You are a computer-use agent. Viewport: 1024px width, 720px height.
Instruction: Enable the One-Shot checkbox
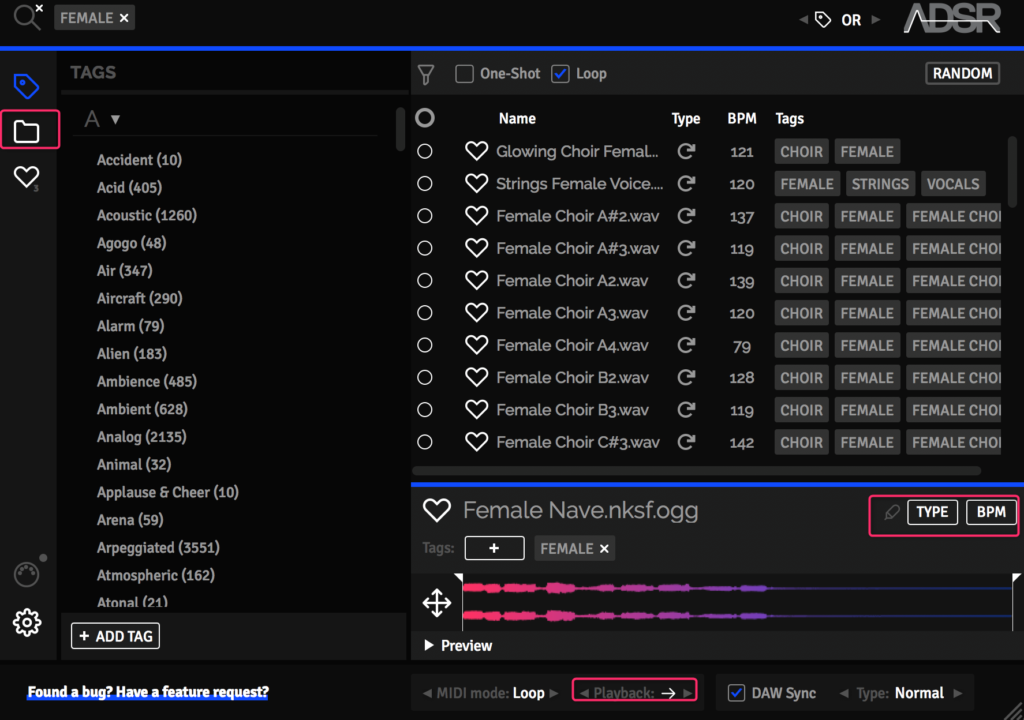click(x=464, y=74)
